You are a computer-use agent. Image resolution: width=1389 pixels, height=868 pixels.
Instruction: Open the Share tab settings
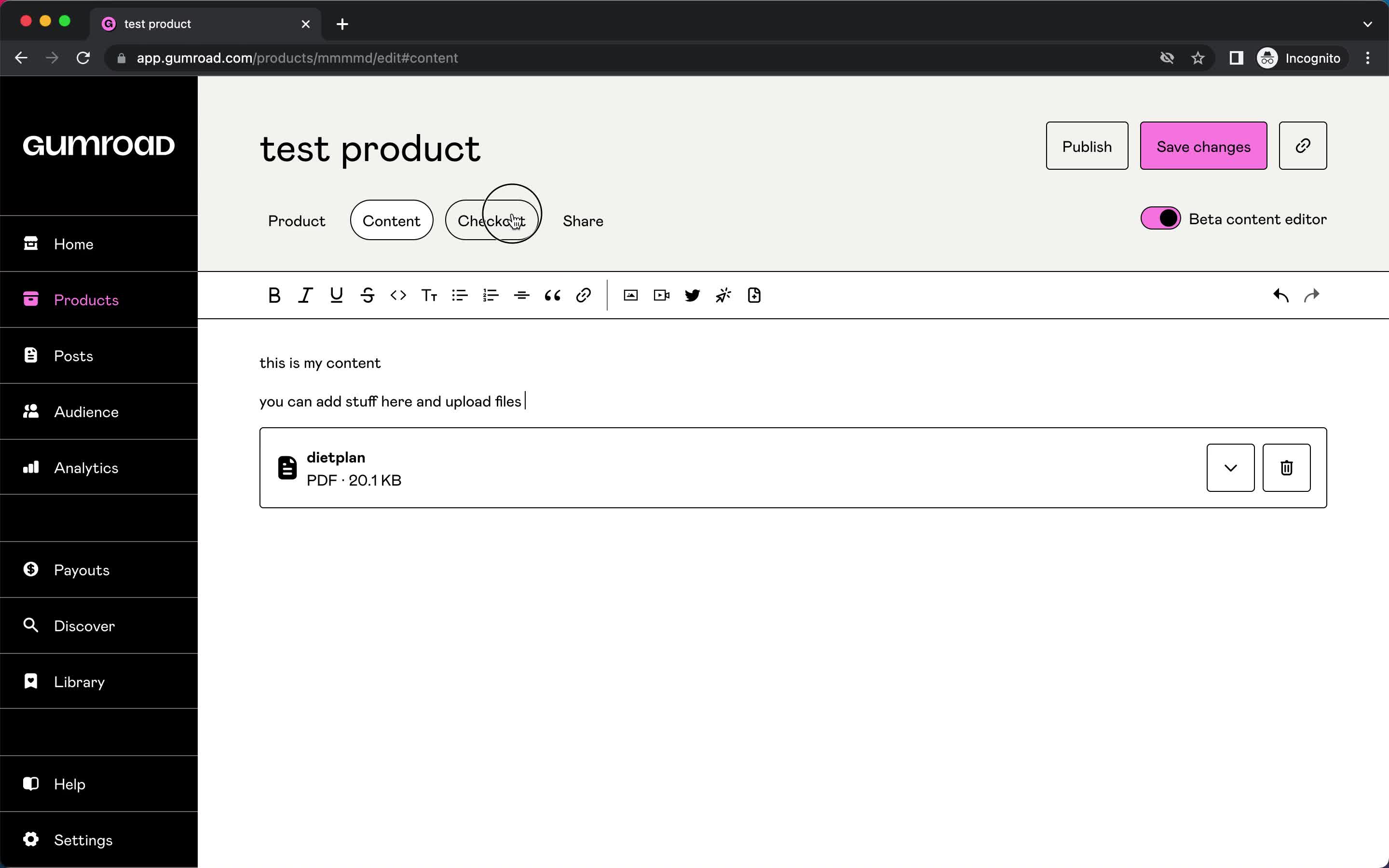point(583,221)
